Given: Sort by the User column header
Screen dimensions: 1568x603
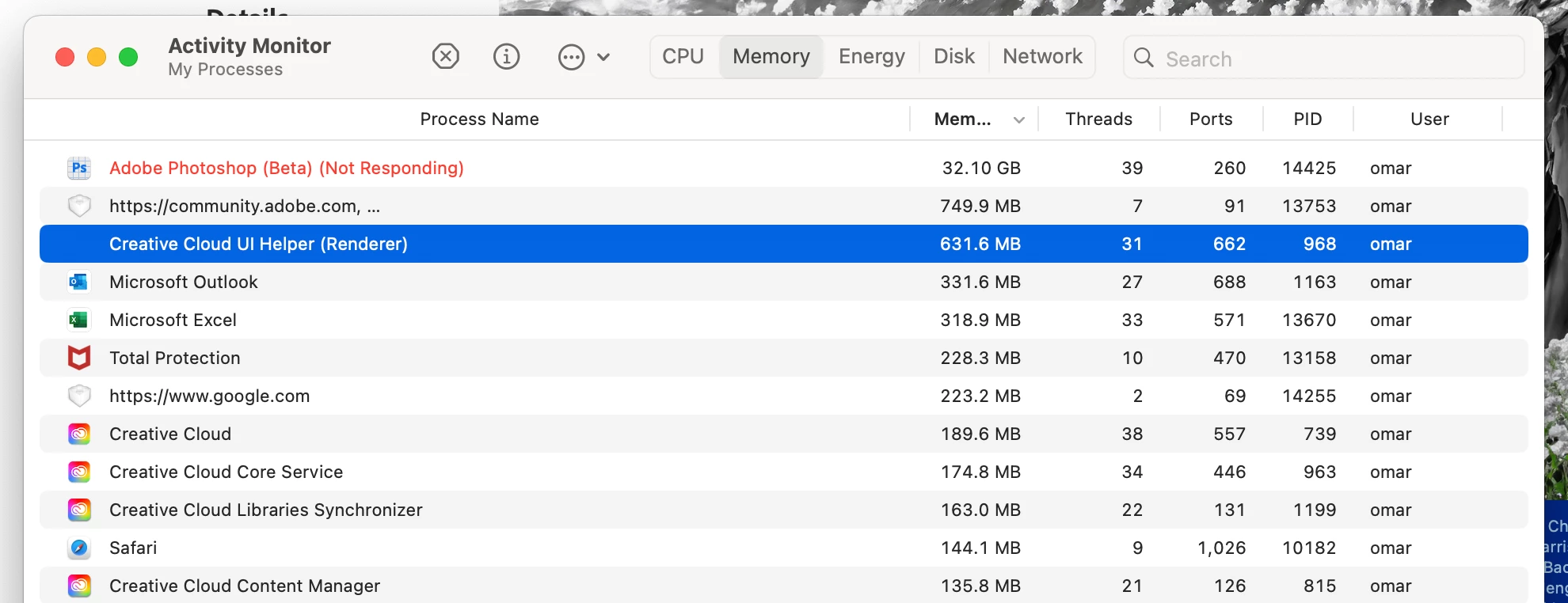Looking at the screenshot, I should point(1429,119).
